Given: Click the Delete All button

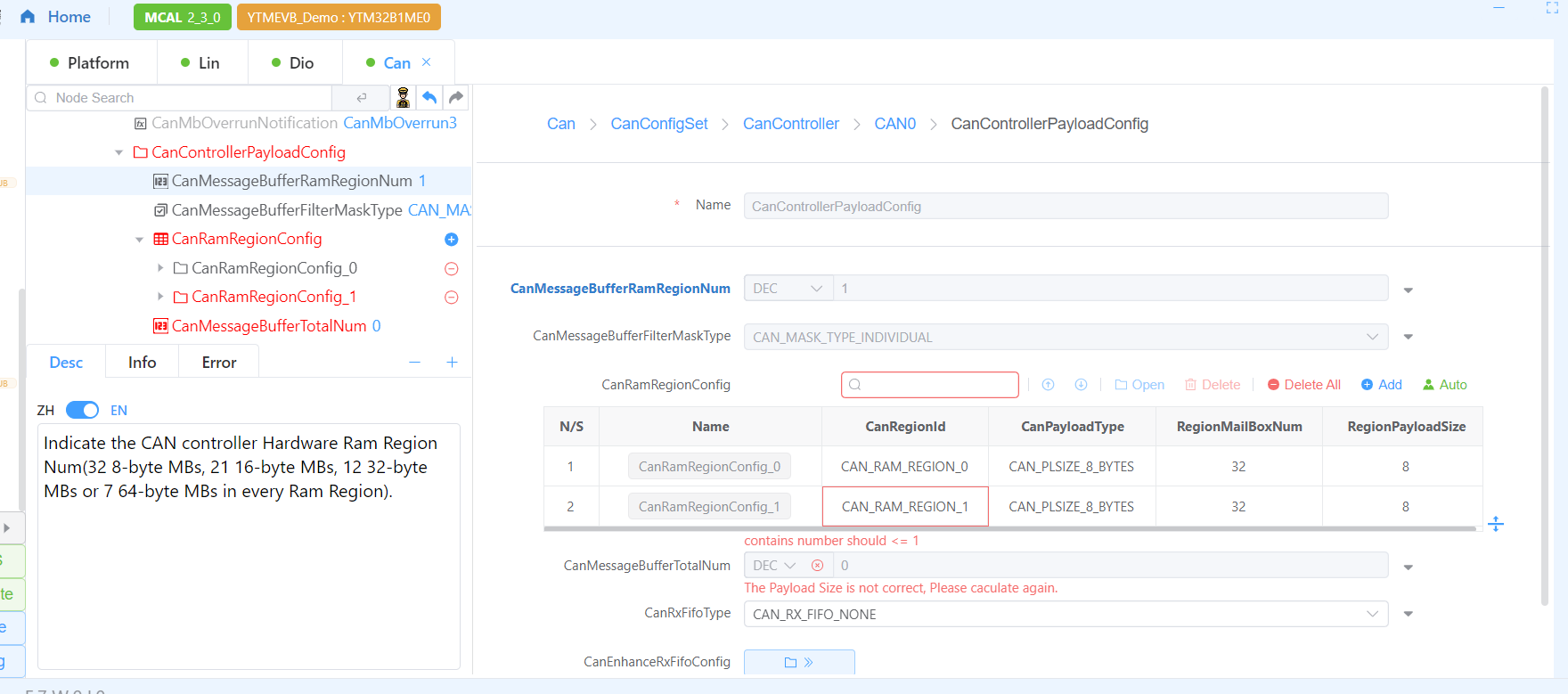Looking at the screenshot, I should tap(1303, 385).
